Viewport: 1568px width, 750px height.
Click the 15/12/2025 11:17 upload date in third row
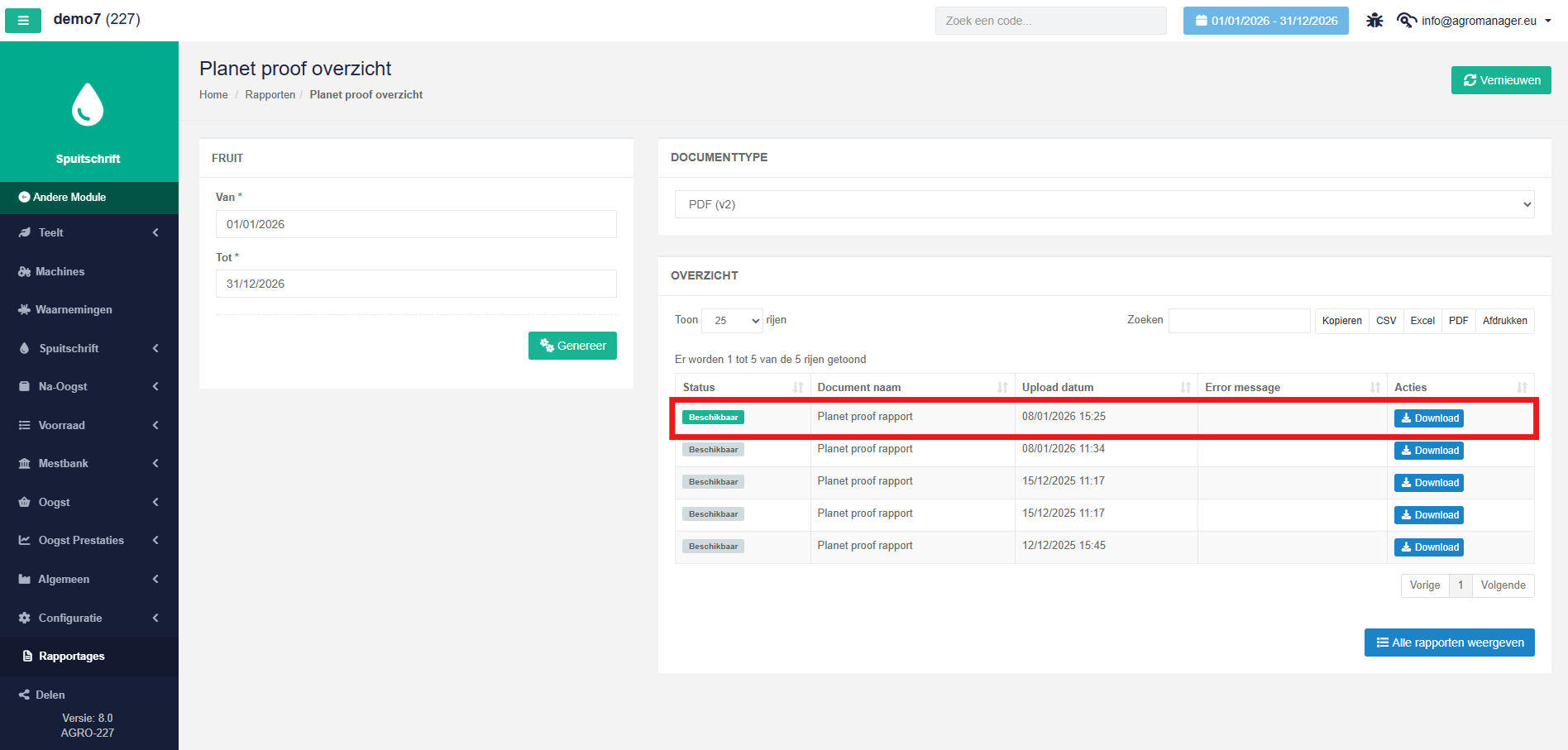(x=1064, y=481)
